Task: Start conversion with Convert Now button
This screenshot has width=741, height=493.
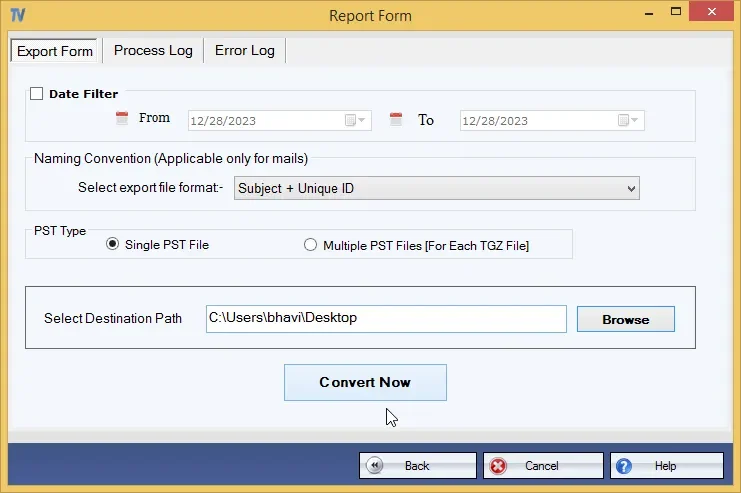Action: (x=365, y=382)
